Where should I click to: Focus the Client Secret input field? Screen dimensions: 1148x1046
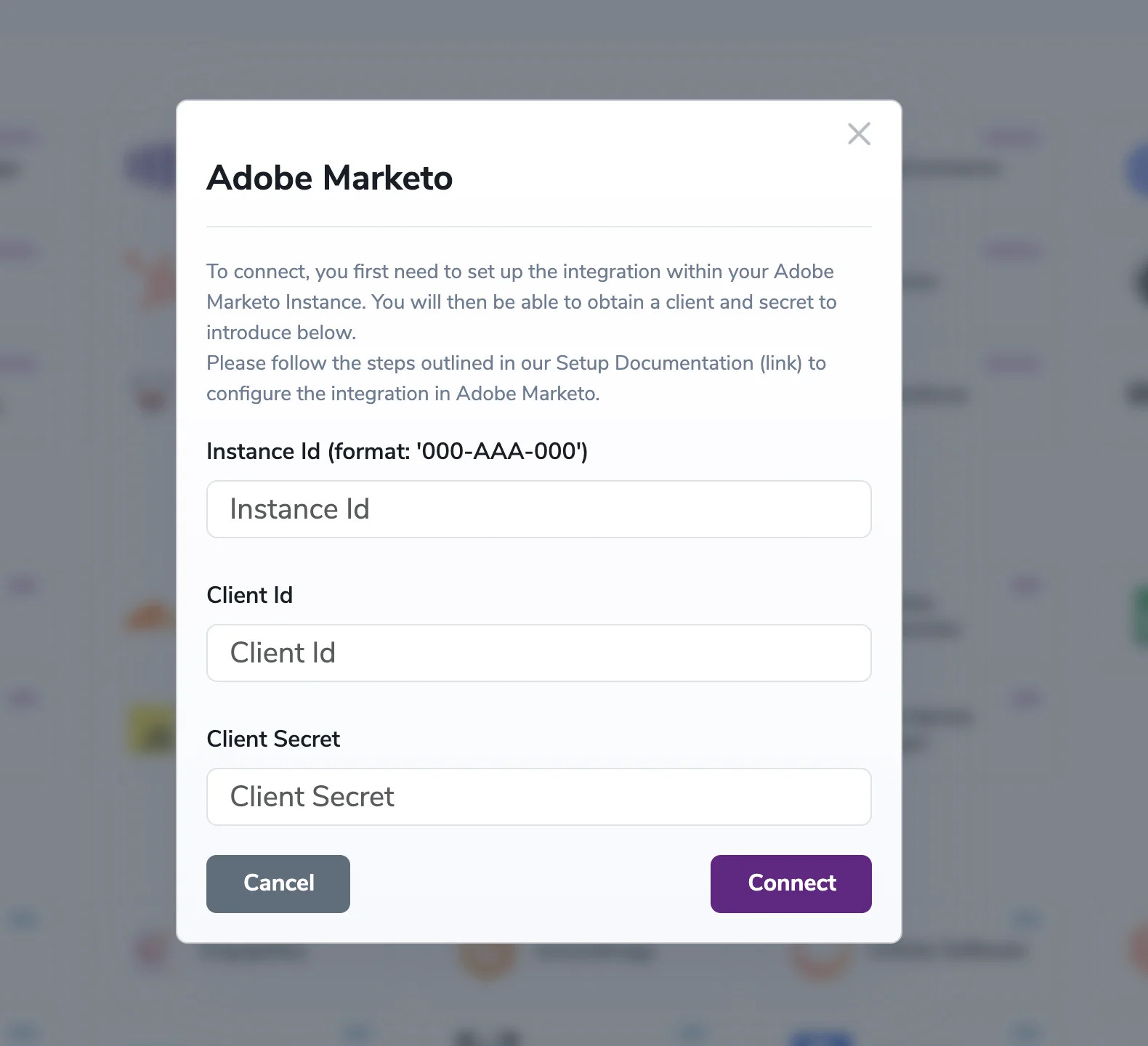pyautogui.click(x=539, y=797)
